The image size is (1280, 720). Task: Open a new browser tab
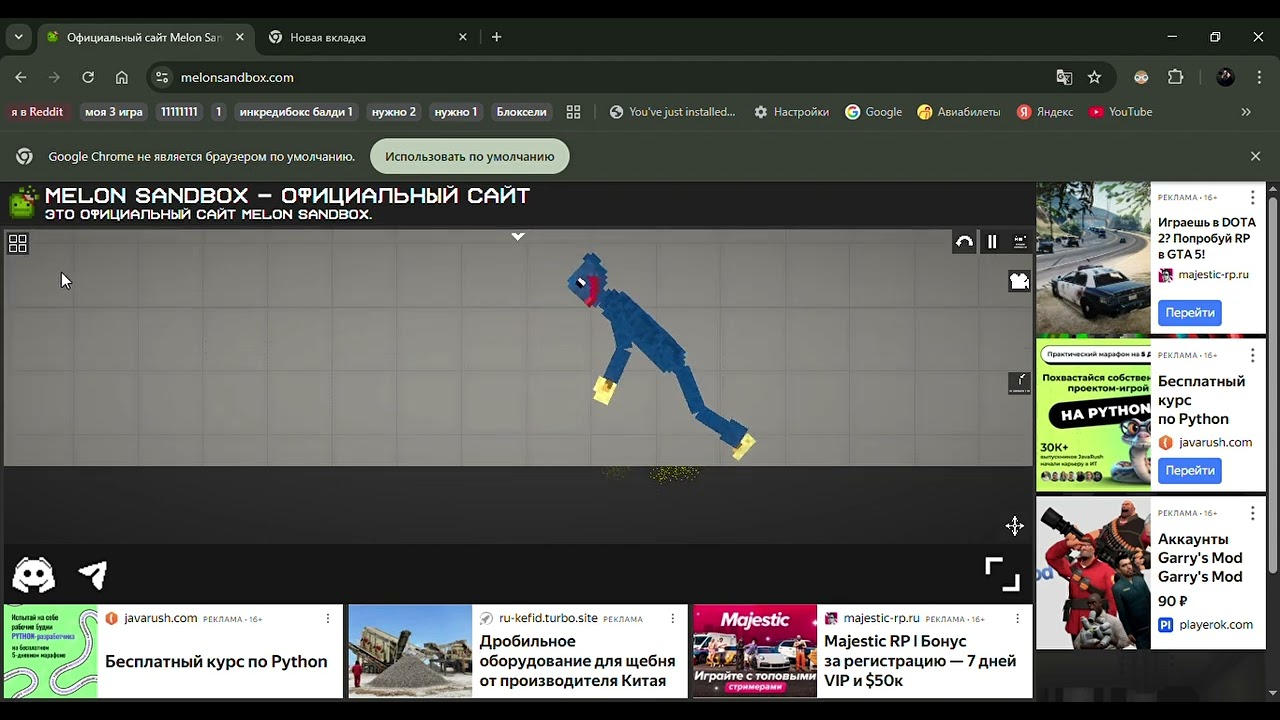[x=497, y=37]
